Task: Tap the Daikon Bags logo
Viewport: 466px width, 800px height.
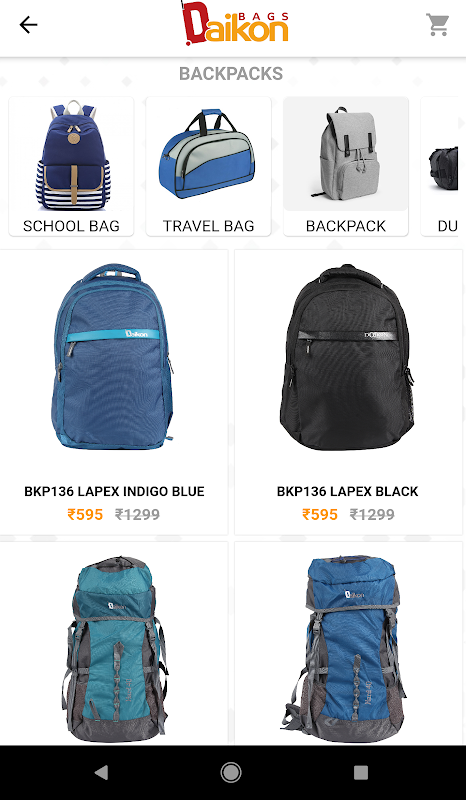Action: (x=235, y=24)
